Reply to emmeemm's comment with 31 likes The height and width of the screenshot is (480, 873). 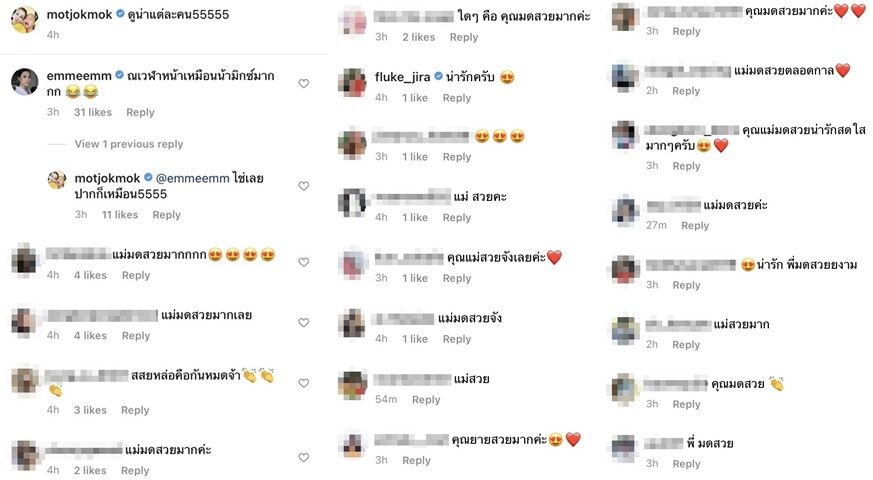click(140, 112)
